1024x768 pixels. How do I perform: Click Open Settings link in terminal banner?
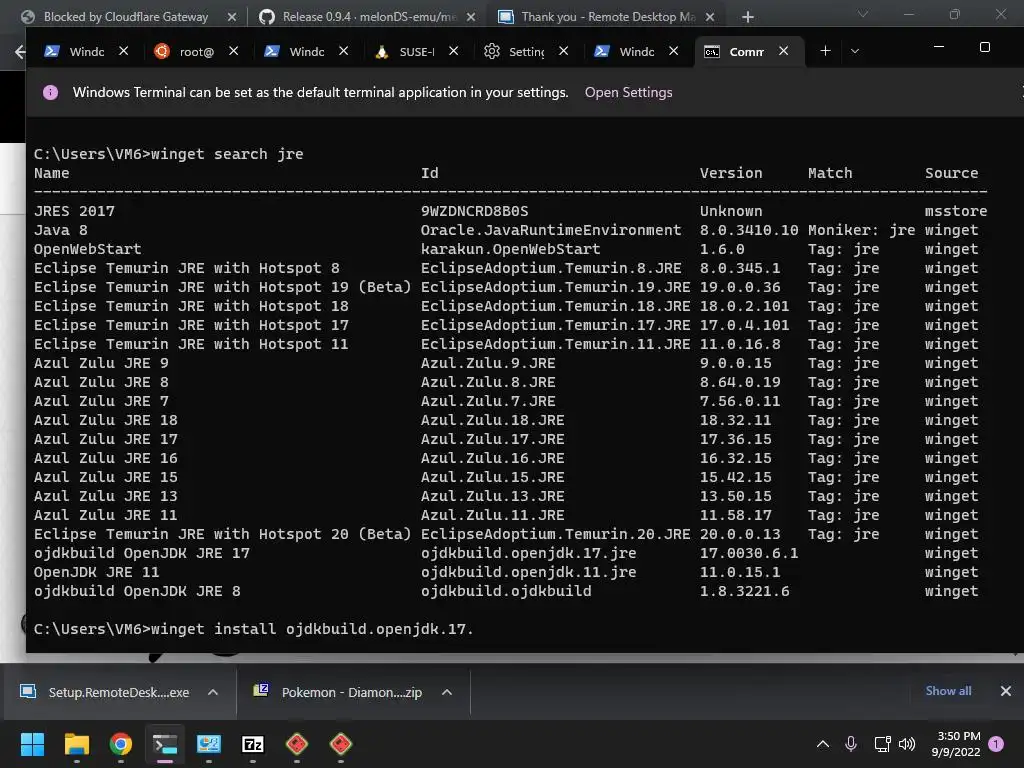tap(628, 93)
